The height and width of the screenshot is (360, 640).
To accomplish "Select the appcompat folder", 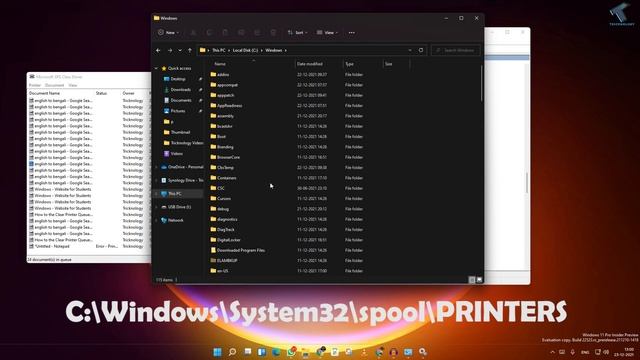I will point(227,85).
